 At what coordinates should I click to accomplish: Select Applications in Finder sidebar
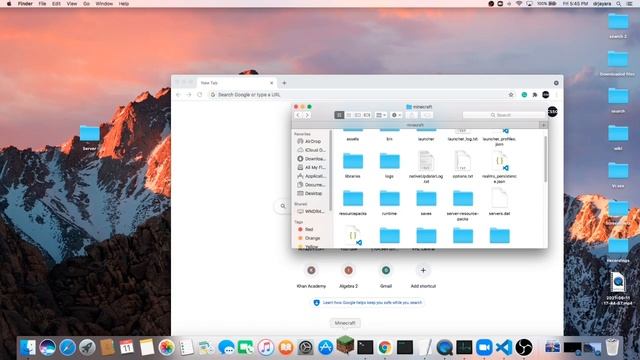pos(312,176)
